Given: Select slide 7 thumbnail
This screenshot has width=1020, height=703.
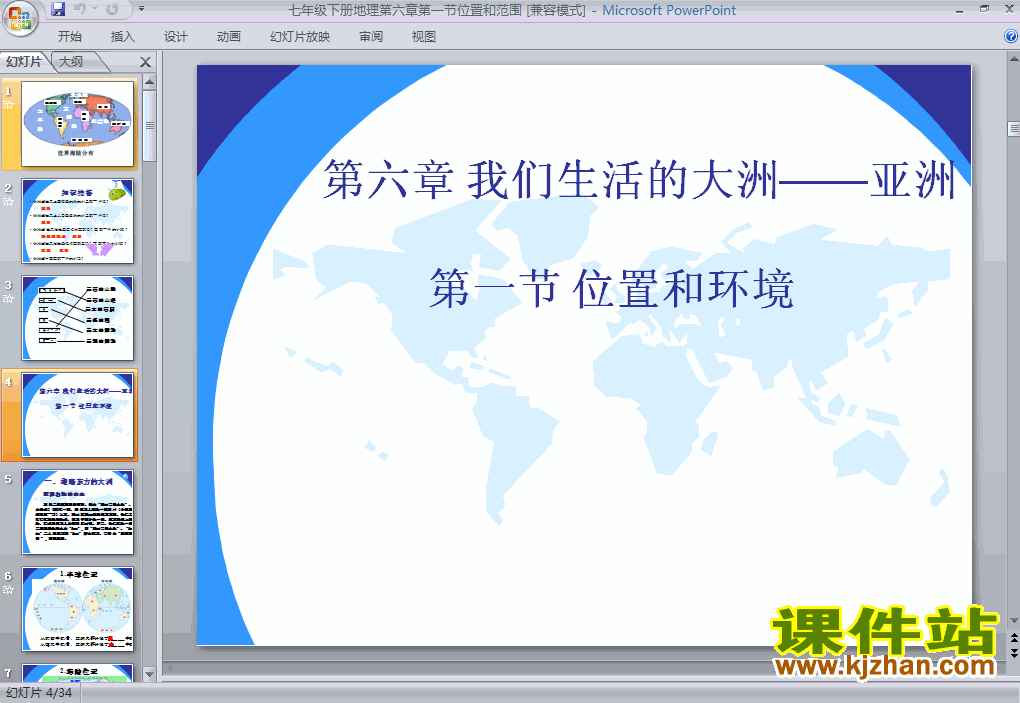Looking at the screenshot, I should coord(77,672).
